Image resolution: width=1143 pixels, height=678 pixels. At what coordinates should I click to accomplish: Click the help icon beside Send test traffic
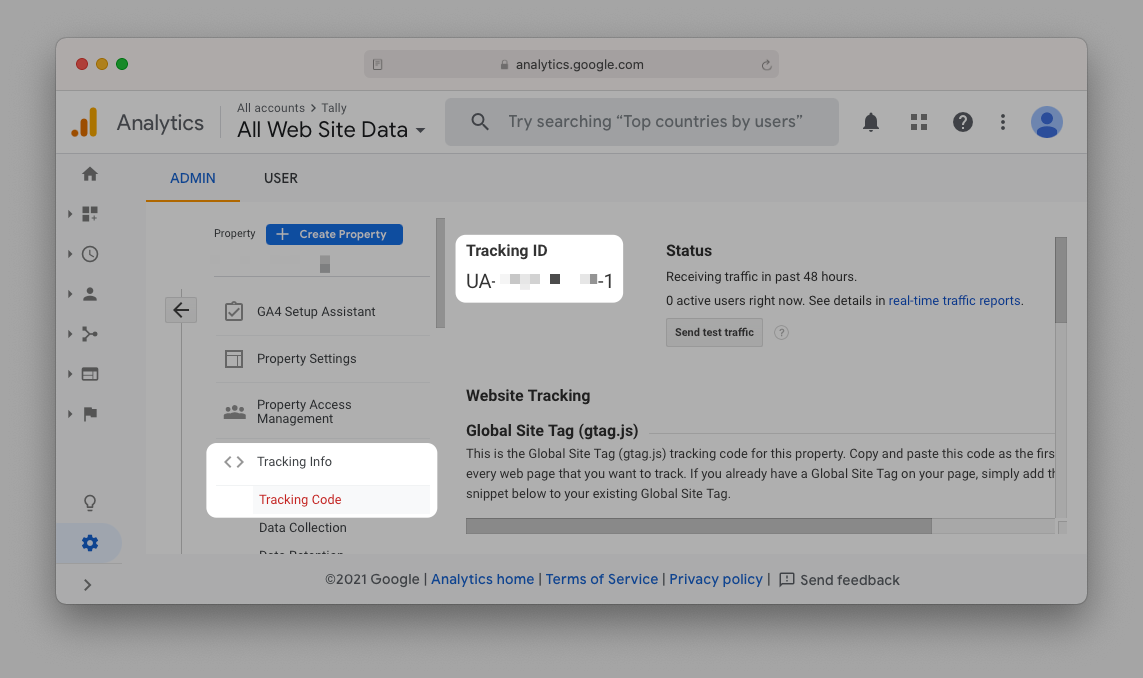tap(781, 332)
